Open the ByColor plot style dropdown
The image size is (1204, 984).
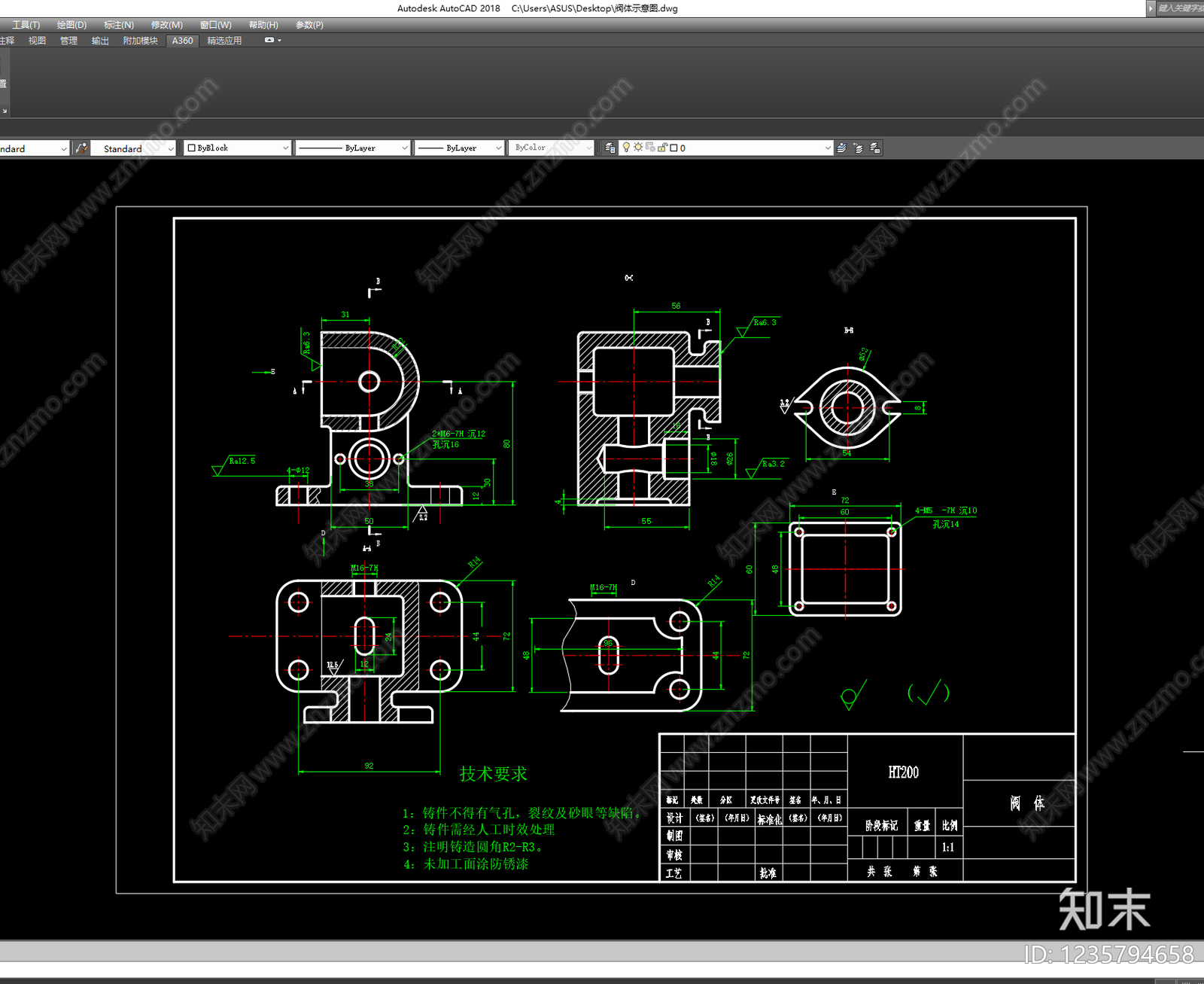pyautogui.click(x=552, y=148)
